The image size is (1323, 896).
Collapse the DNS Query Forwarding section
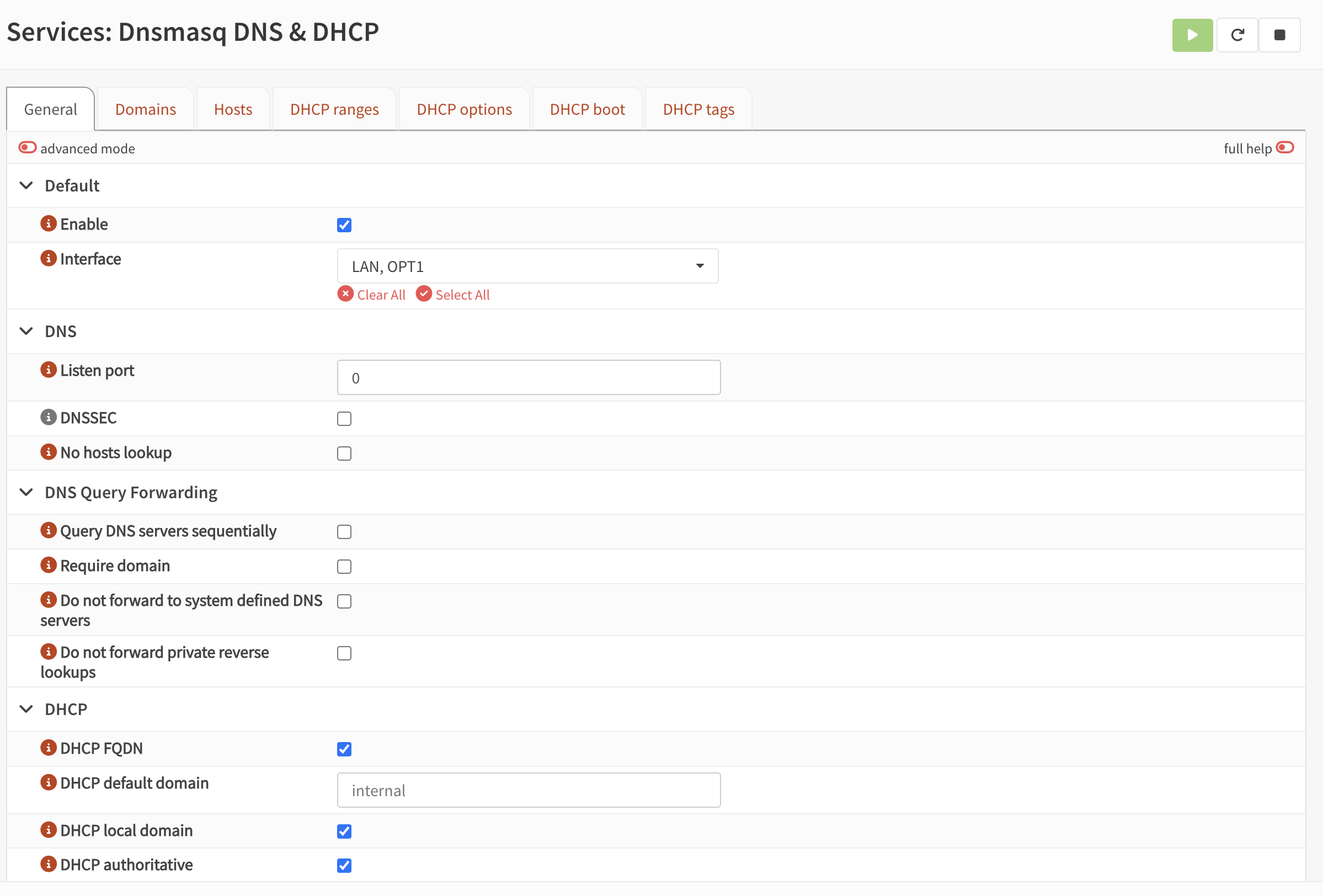[26, 492]
